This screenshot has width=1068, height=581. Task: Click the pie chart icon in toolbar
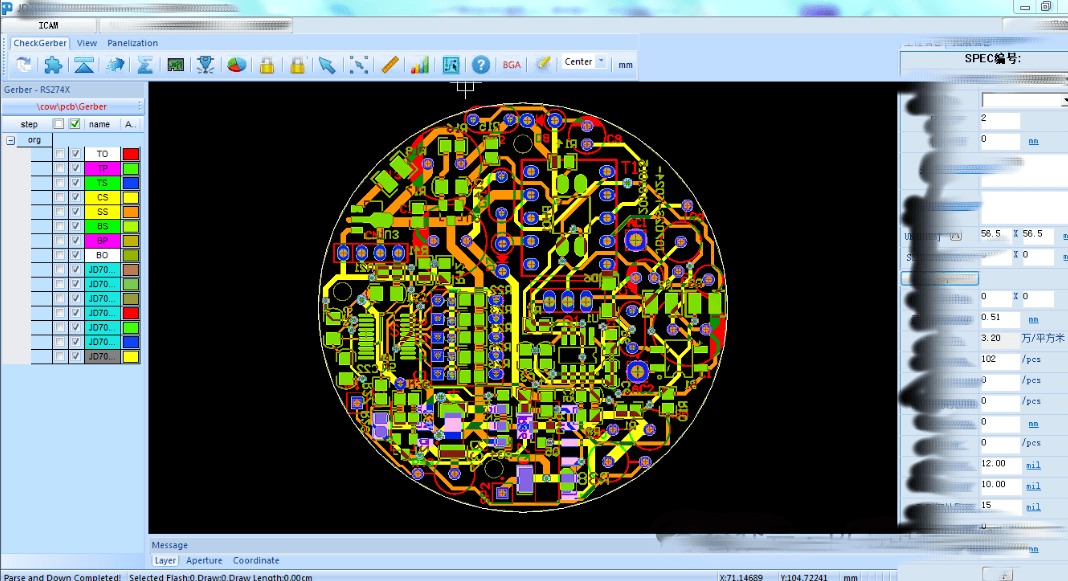click(x=236, y=65)
